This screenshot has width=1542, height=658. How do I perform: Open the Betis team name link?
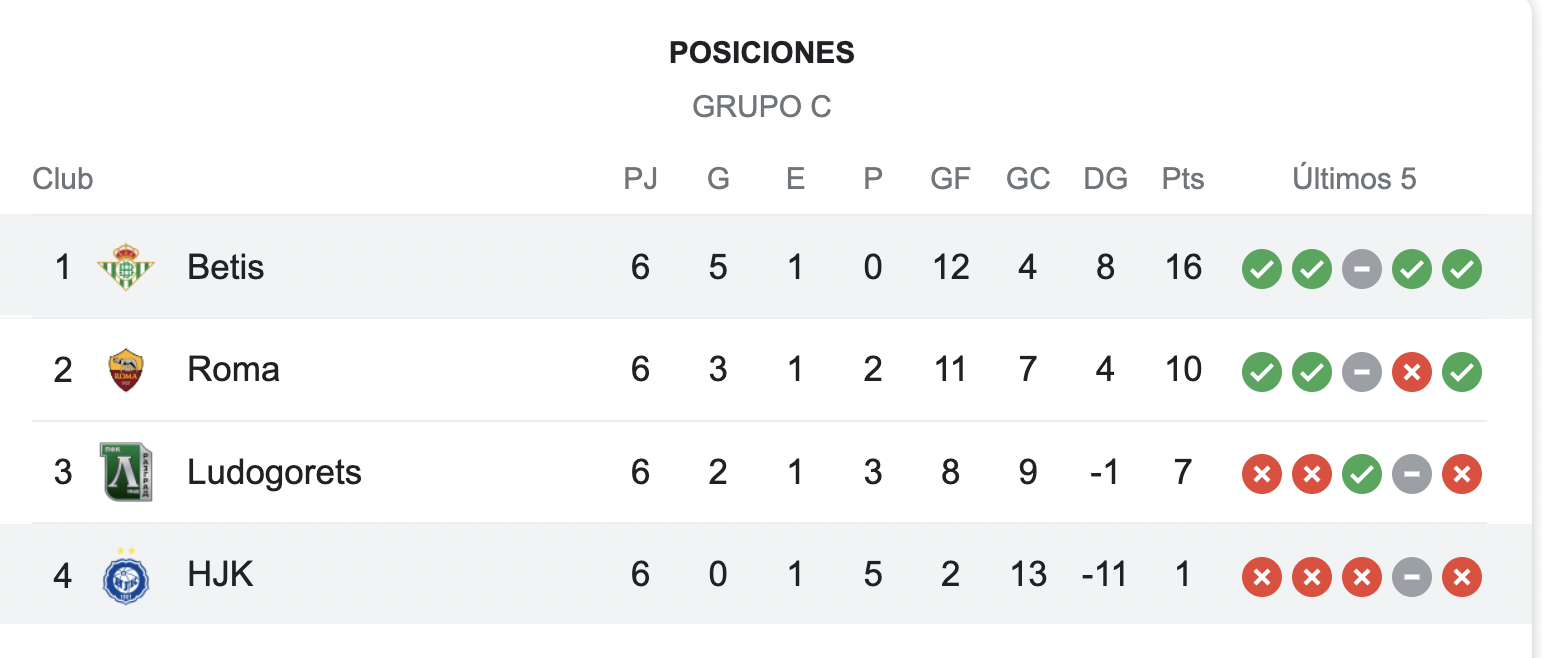[x=226, y=267]
